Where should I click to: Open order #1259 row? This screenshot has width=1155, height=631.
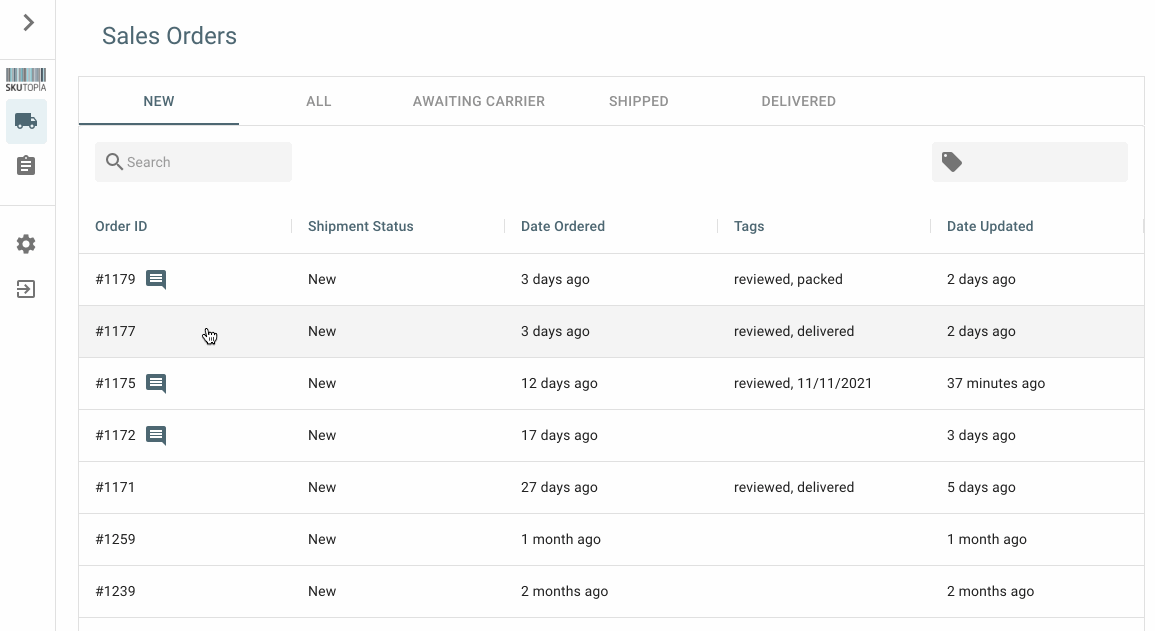click(x=115, y=540)
